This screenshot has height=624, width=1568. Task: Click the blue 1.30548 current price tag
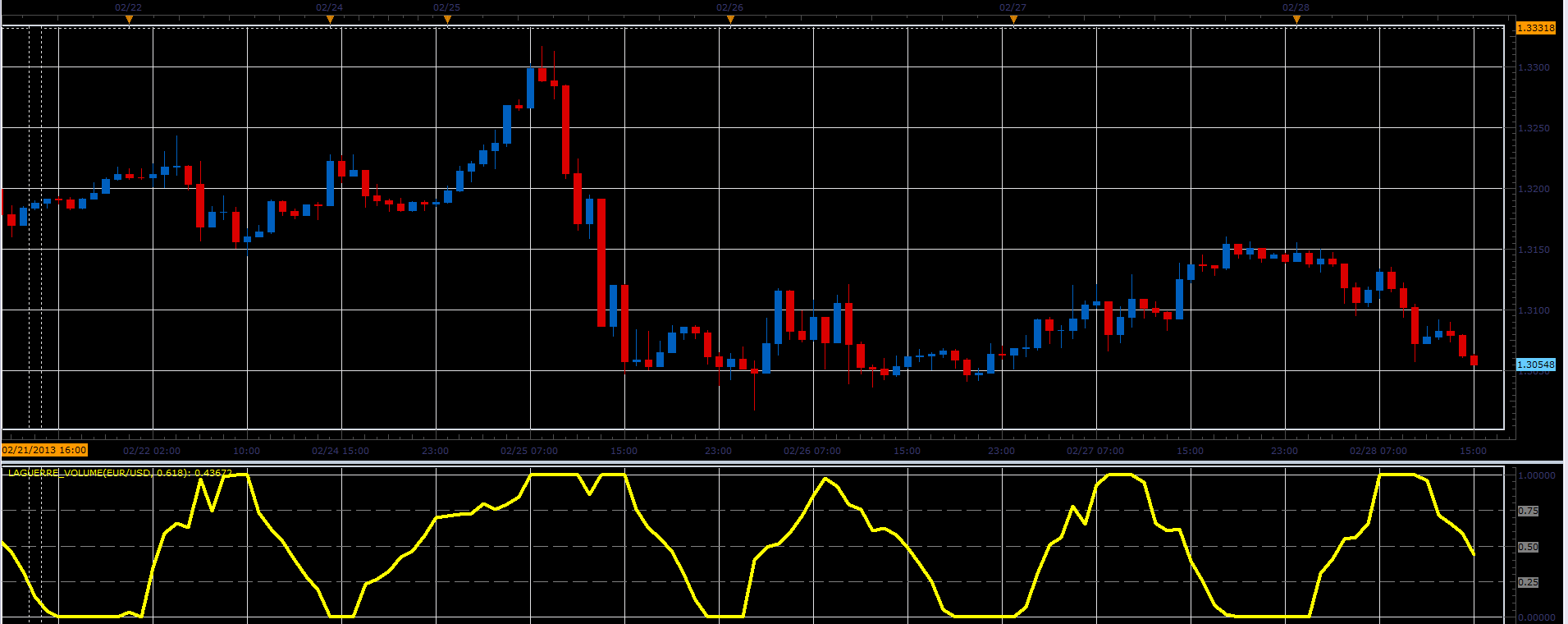1535,365
